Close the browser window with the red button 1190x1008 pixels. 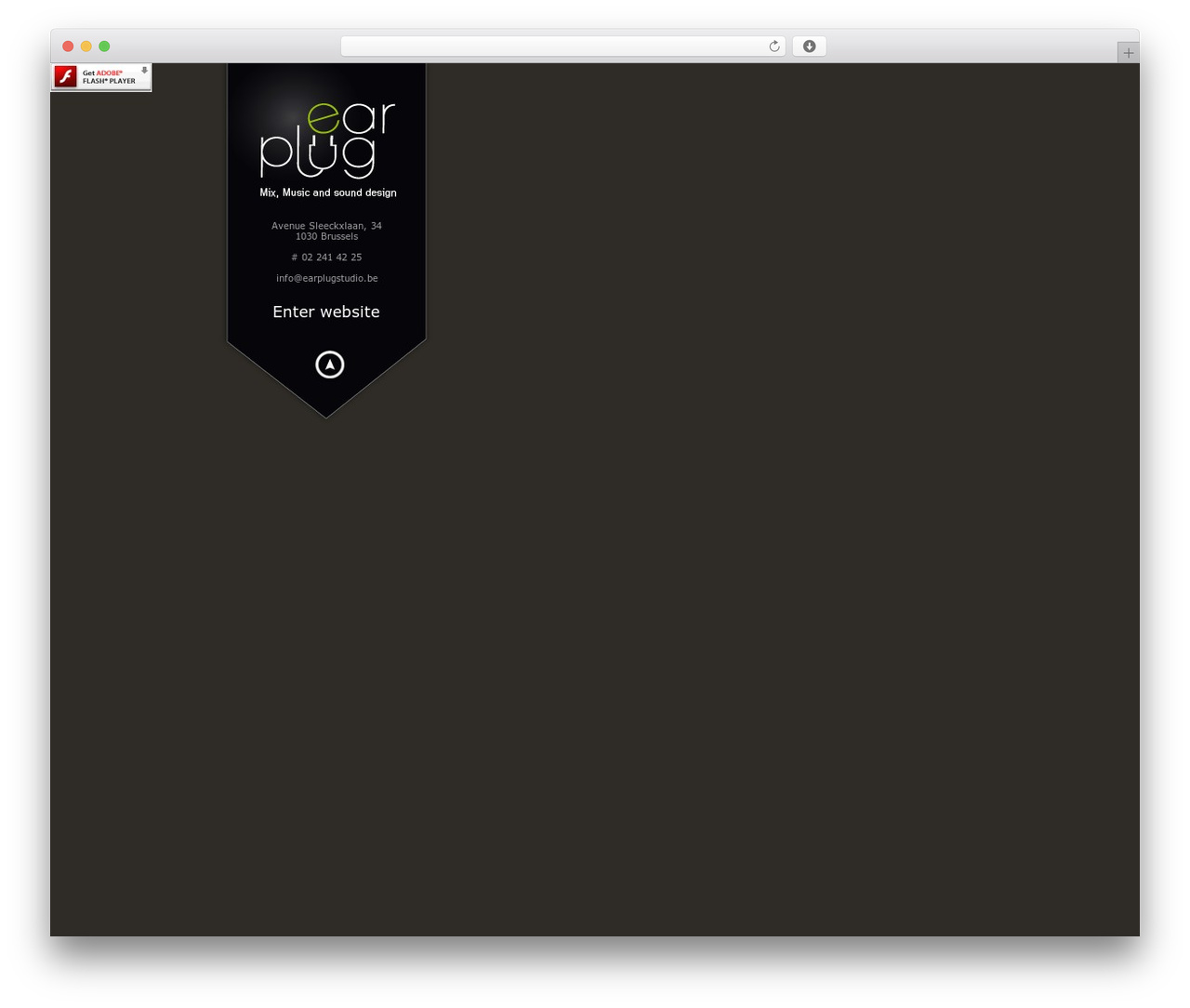pyautogui.click(x=68, y=46)
